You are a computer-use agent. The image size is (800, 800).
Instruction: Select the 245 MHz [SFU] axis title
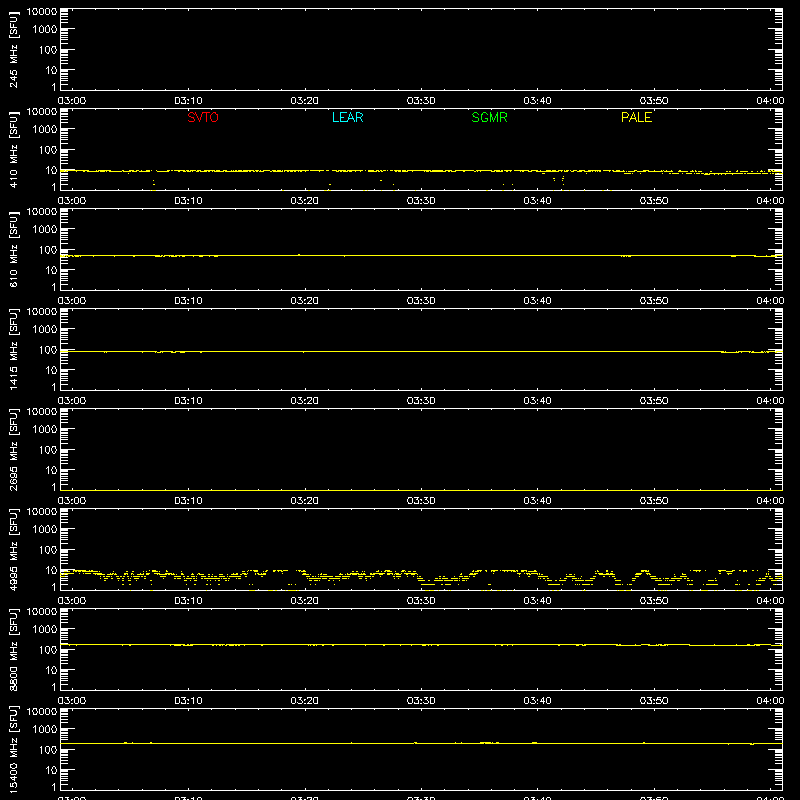[14, 50]
